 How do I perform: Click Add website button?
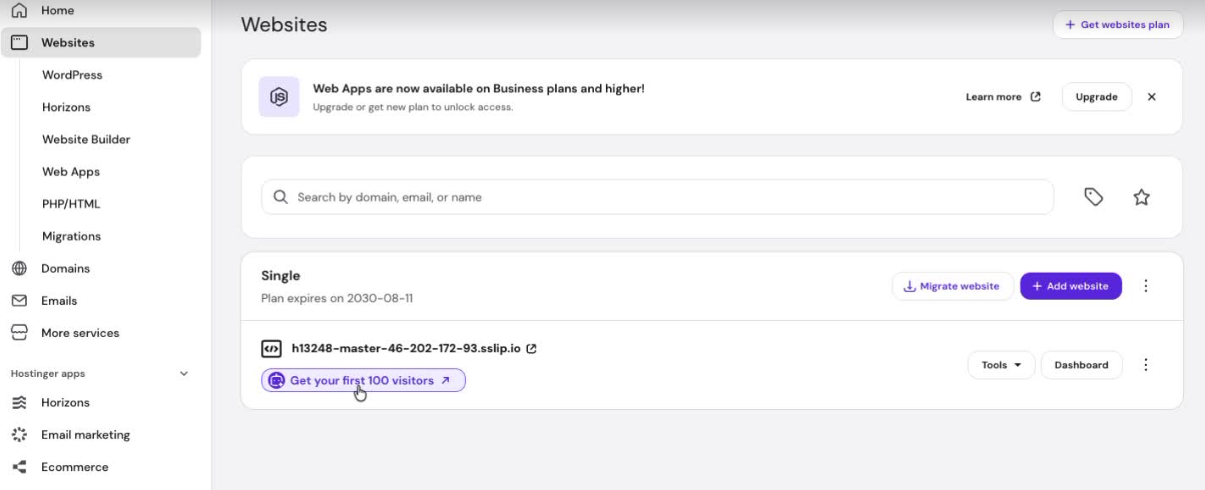coord(1070,286)
